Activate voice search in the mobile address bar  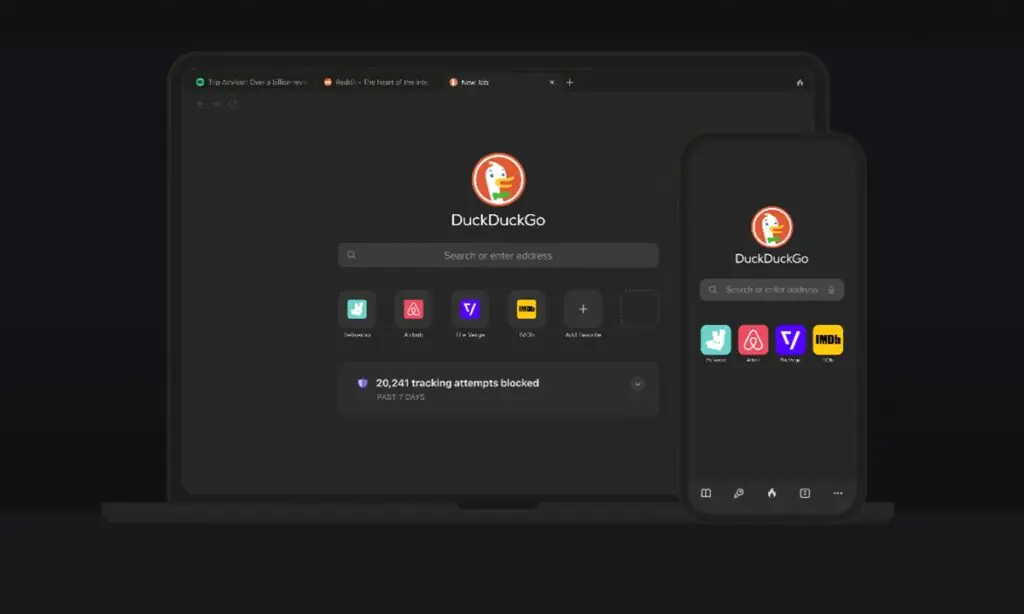832,289
